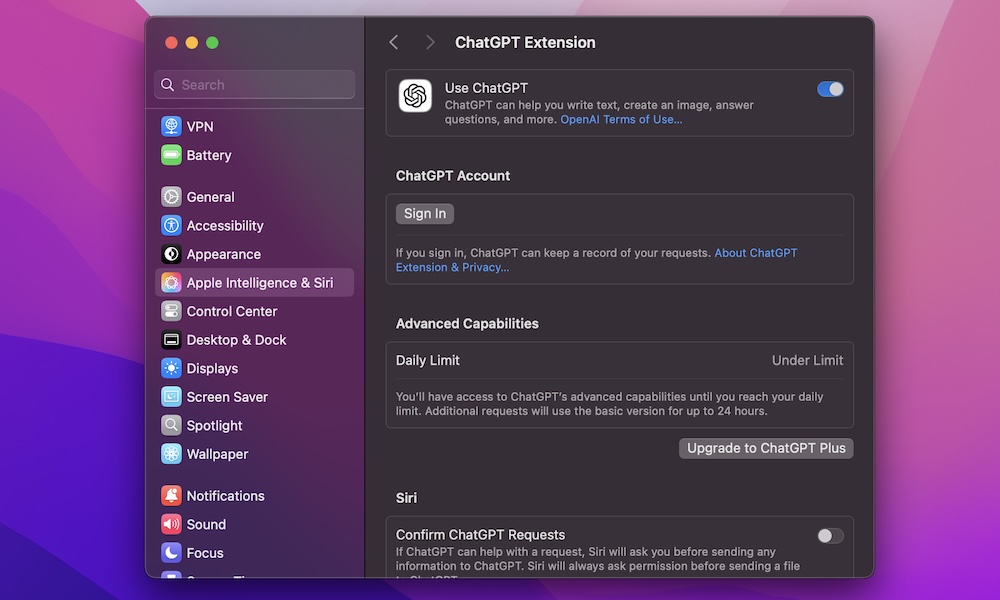Open Apple Intelligence & Siri settings
The height and width of the screenshot is (600, 1000).
point(259,283)
